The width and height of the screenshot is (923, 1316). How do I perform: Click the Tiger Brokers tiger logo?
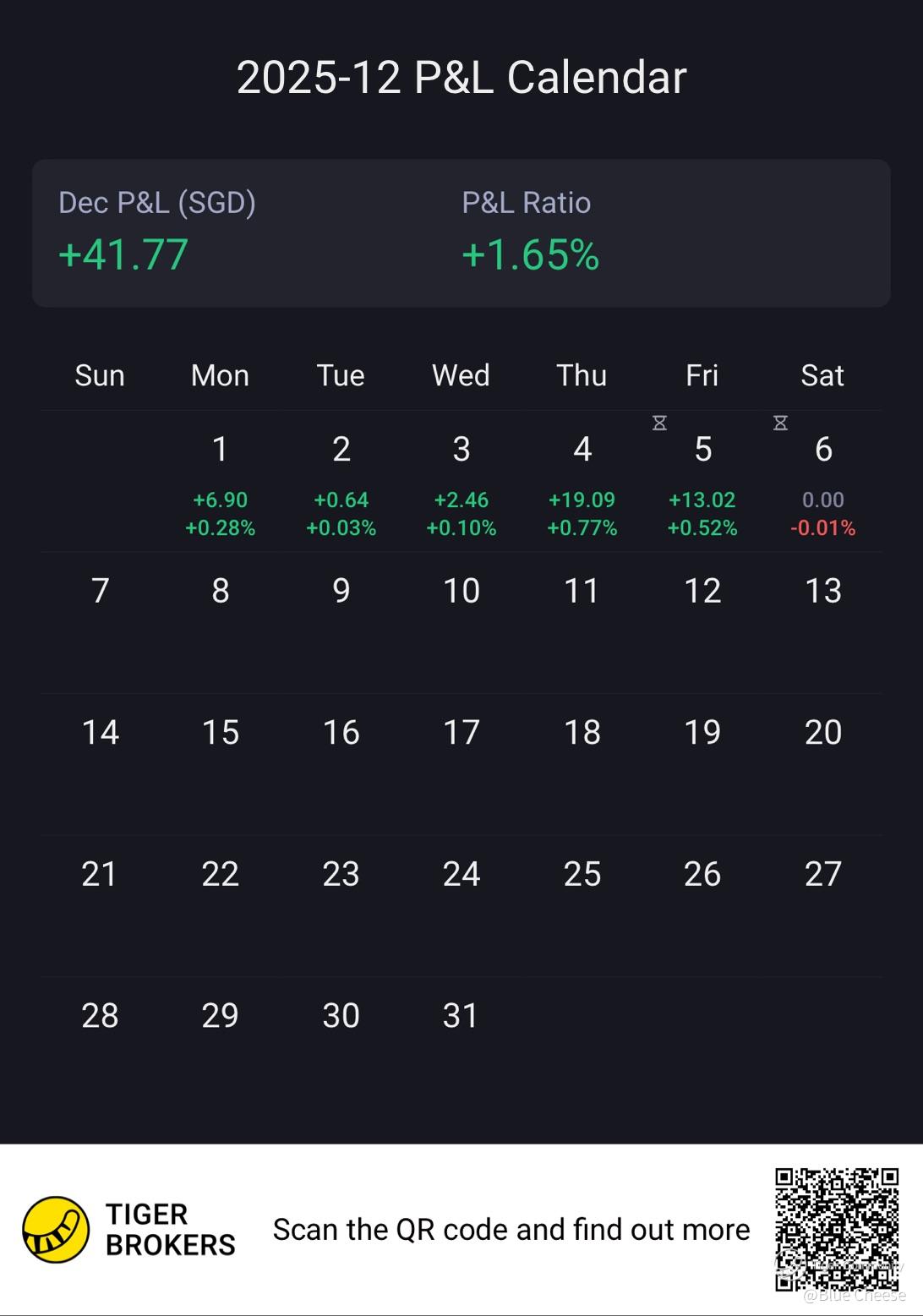(56, 1230)
